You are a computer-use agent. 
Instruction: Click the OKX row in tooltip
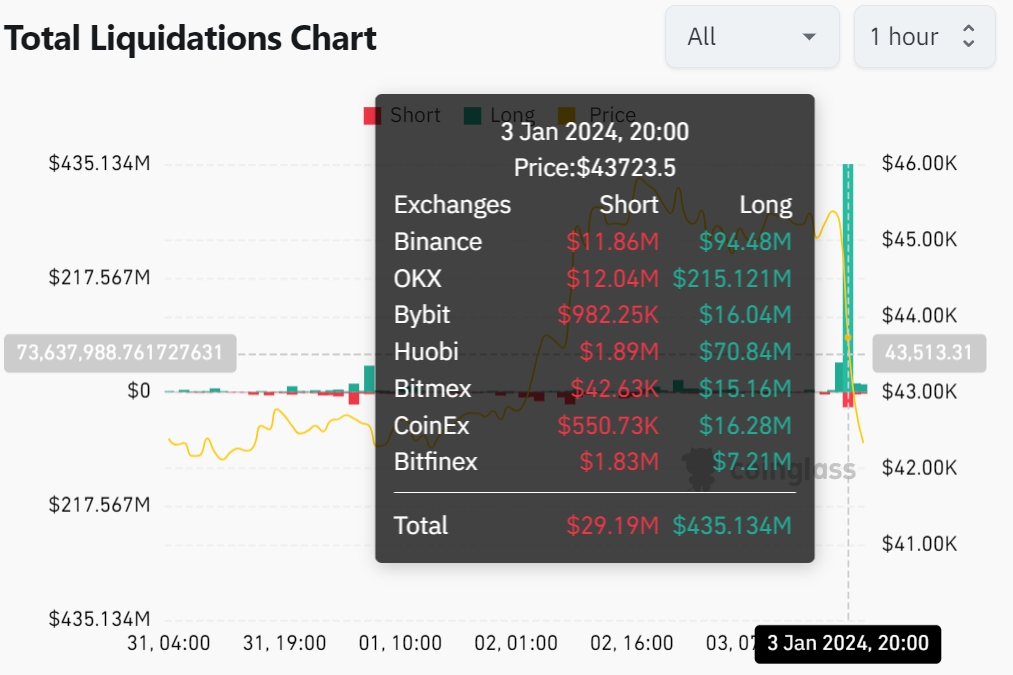click(x=593, y=278)
